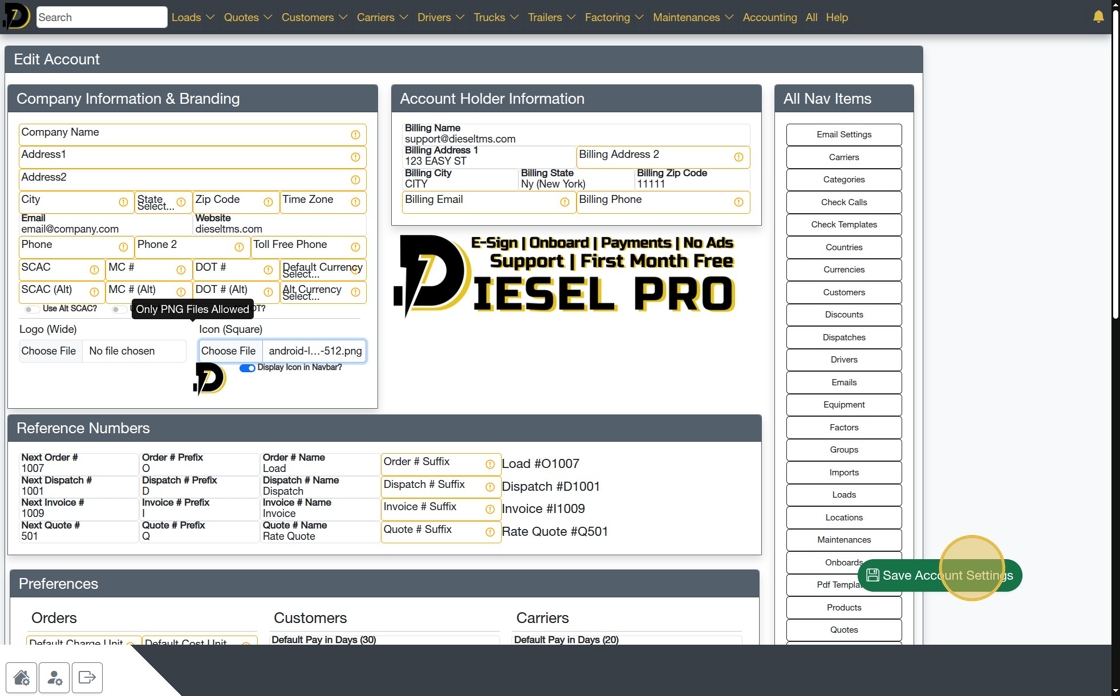Viewport: 1120px width, 696px height.
Task: Open Currencies in All Nav Items
Action: pyautogui.click(x=844, y=269)
